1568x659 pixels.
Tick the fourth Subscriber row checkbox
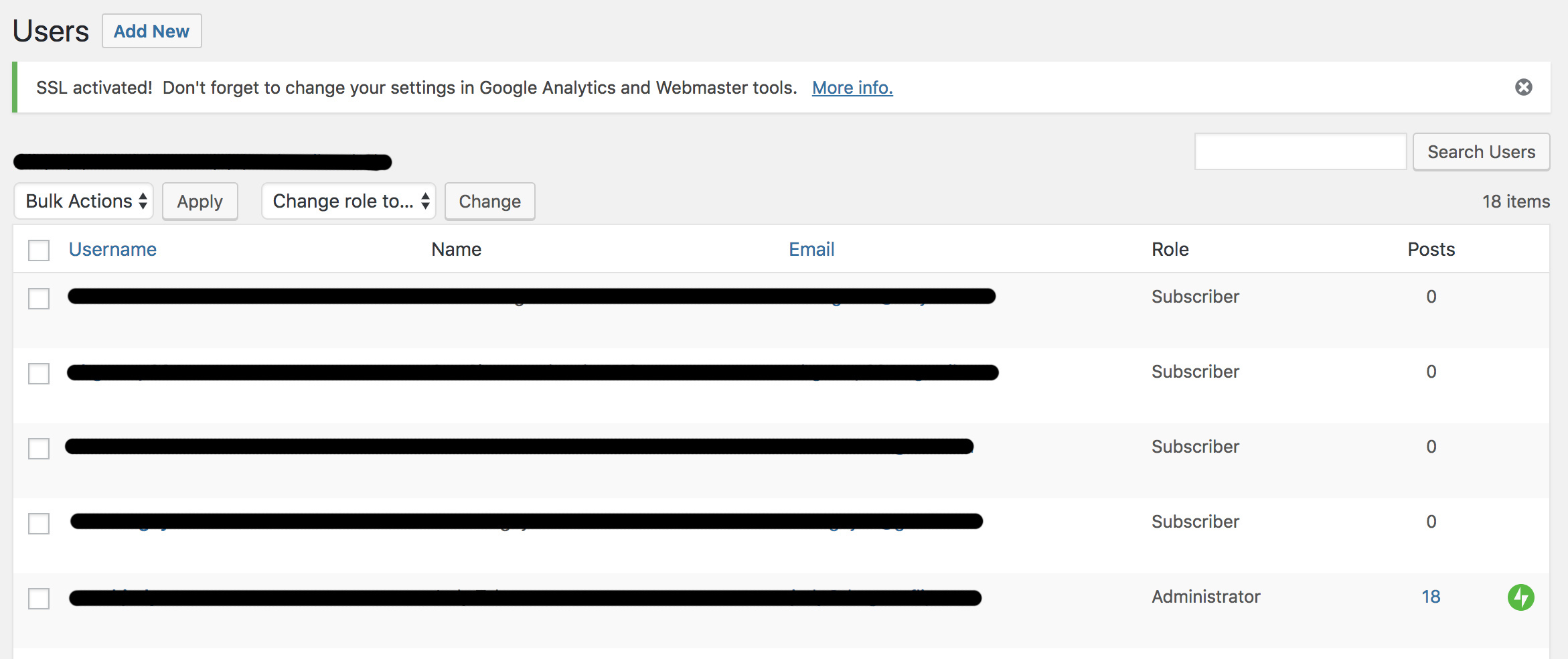pyautogui.click(x=39, y=524)
